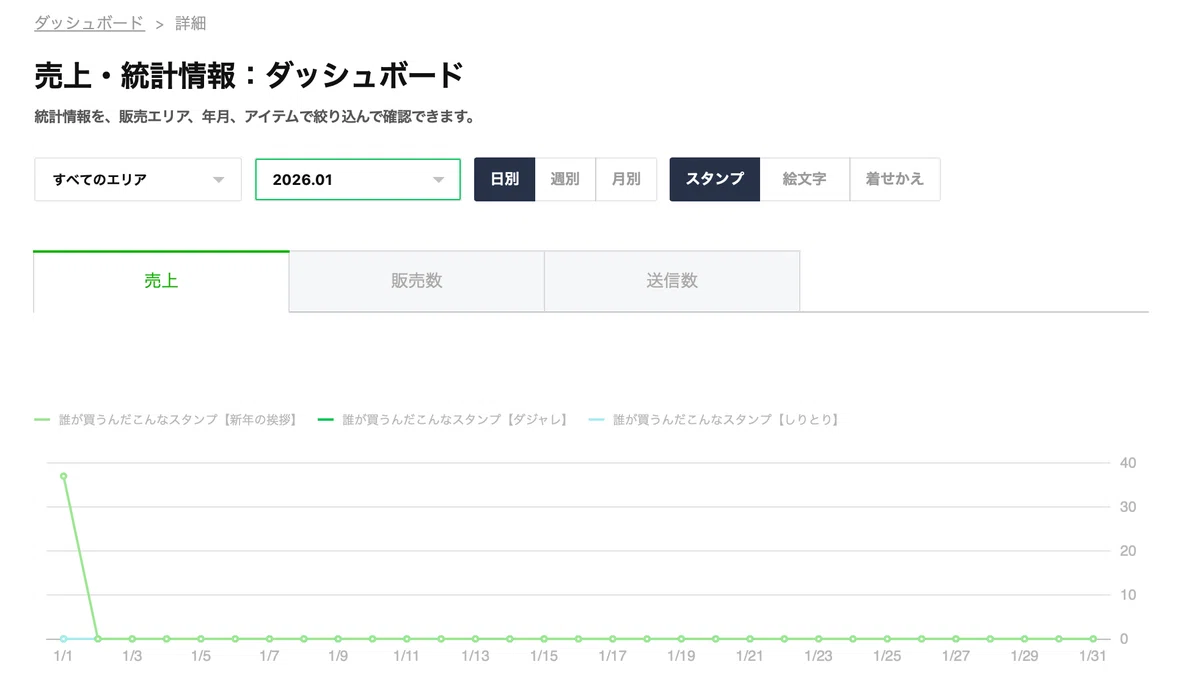
Task: Click the arrow on すべてのエリア dropdown
Action: click(x=219, y=180)
